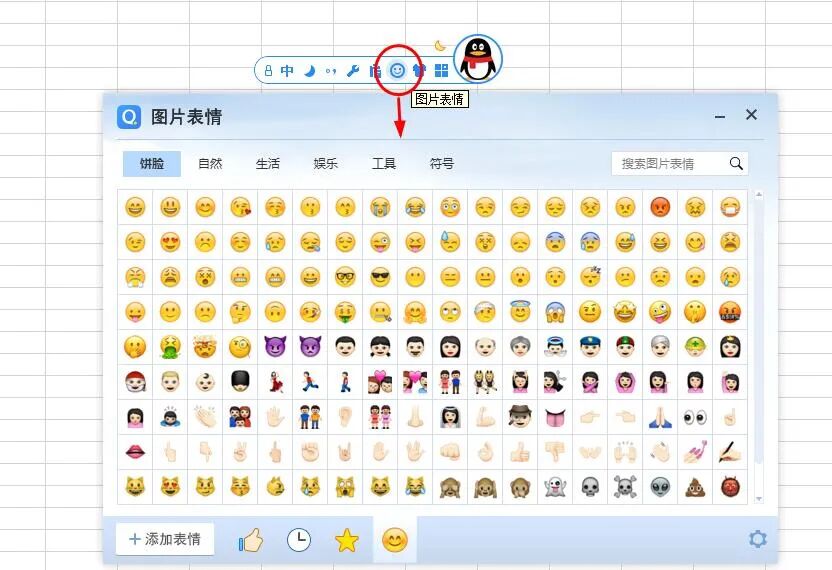
Task: Switch to the 生活 tab
Action: point(268,163)
